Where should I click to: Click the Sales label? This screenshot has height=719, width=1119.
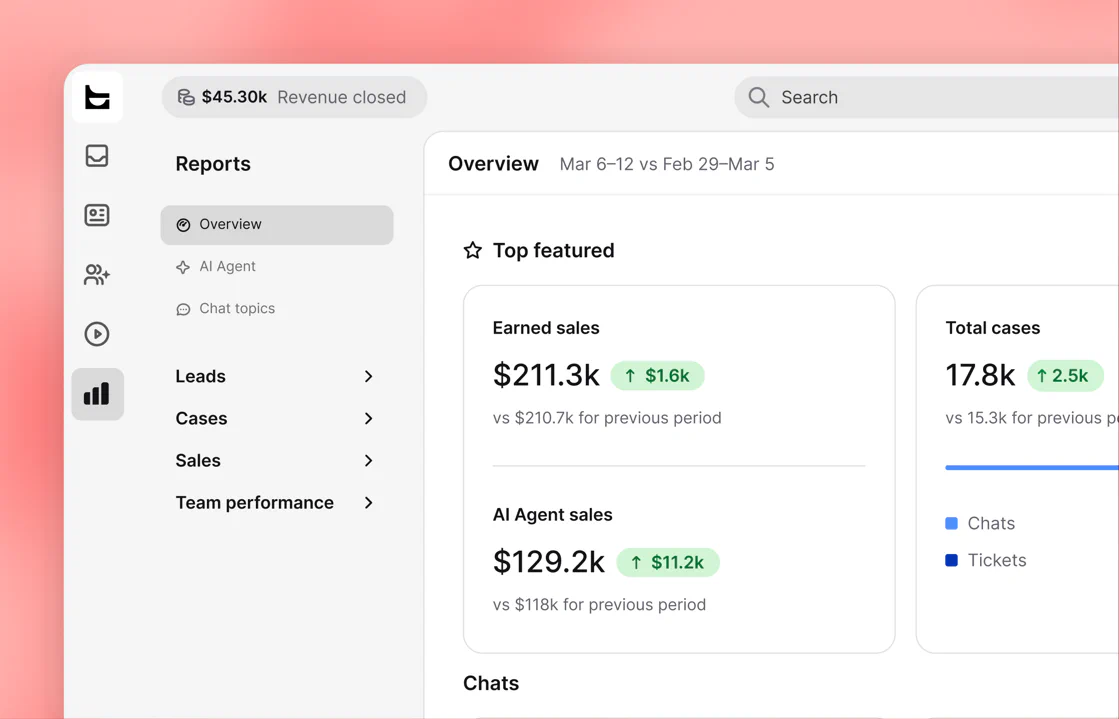[198, 461]
